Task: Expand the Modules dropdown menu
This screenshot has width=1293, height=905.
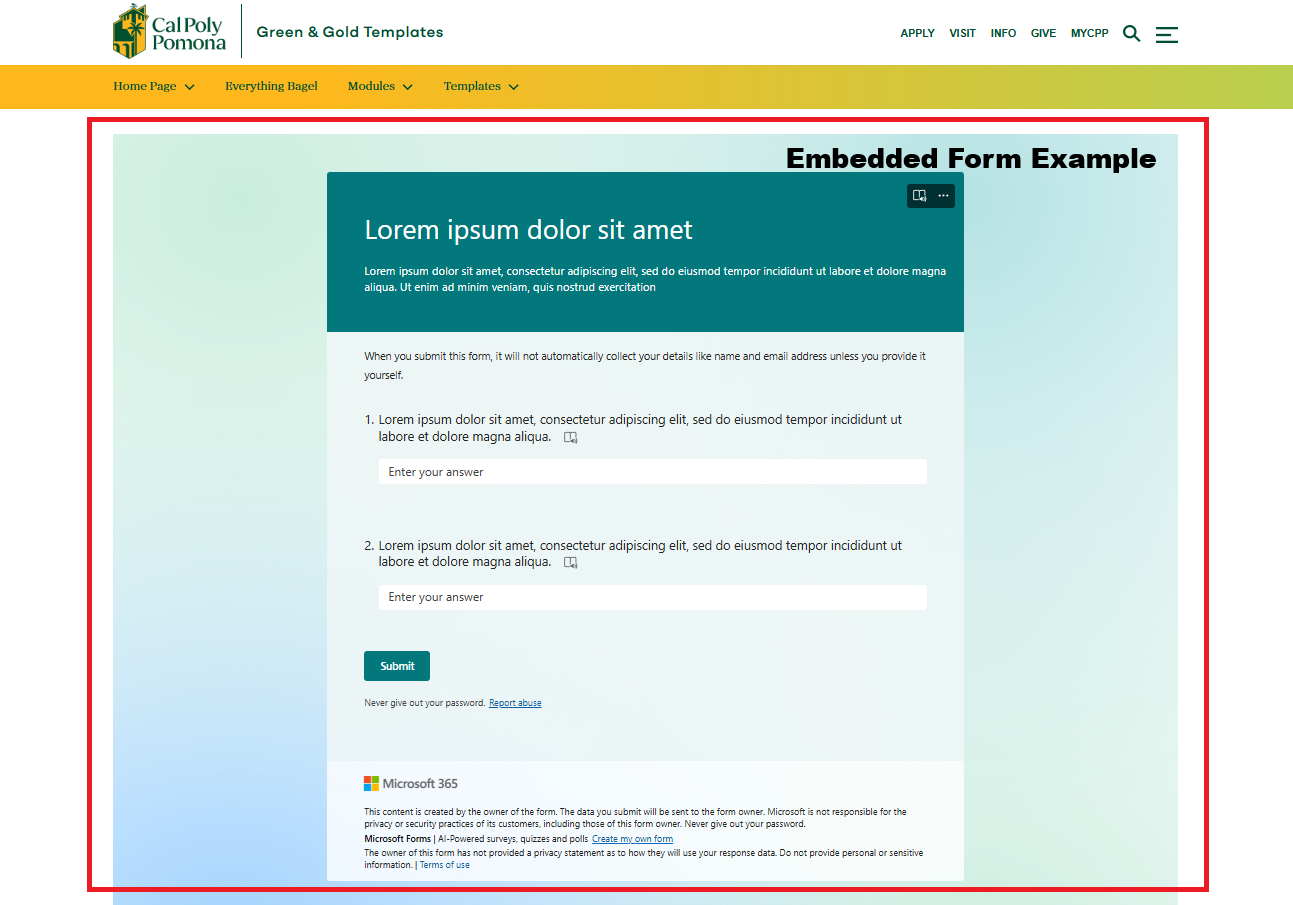Action: [380, 87]
